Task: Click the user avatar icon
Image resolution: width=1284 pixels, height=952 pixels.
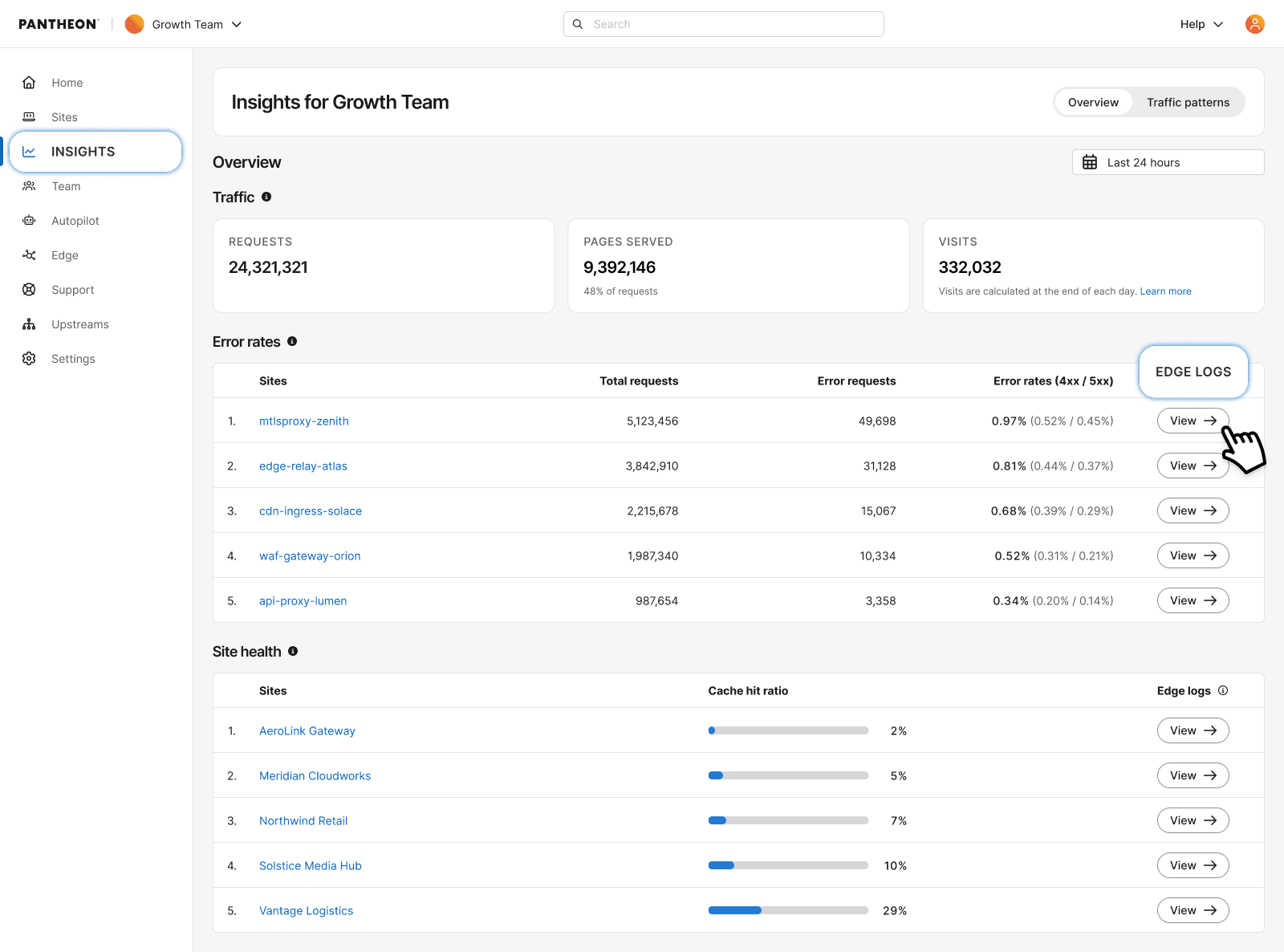Action: pyautogui.click(x=1255, y=24)
